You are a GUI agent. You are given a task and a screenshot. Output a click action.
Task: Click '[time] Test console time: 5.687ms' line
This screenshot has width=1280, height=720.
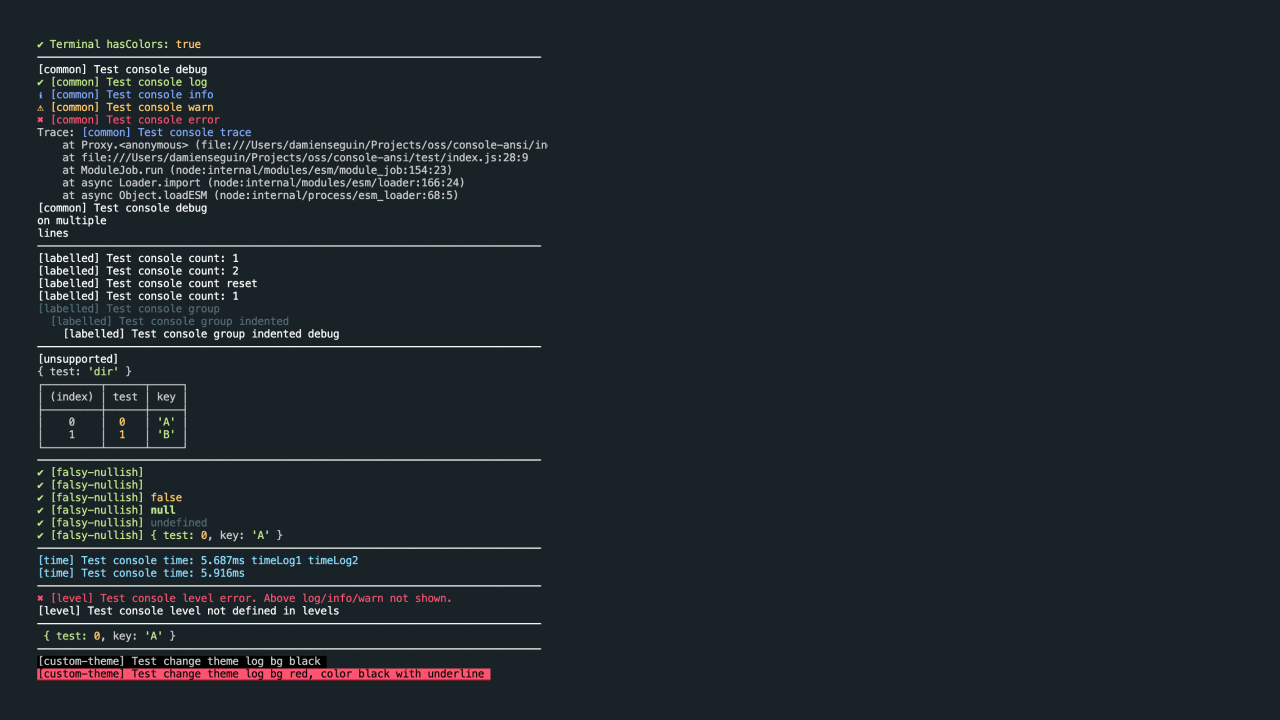click(198, 561)
